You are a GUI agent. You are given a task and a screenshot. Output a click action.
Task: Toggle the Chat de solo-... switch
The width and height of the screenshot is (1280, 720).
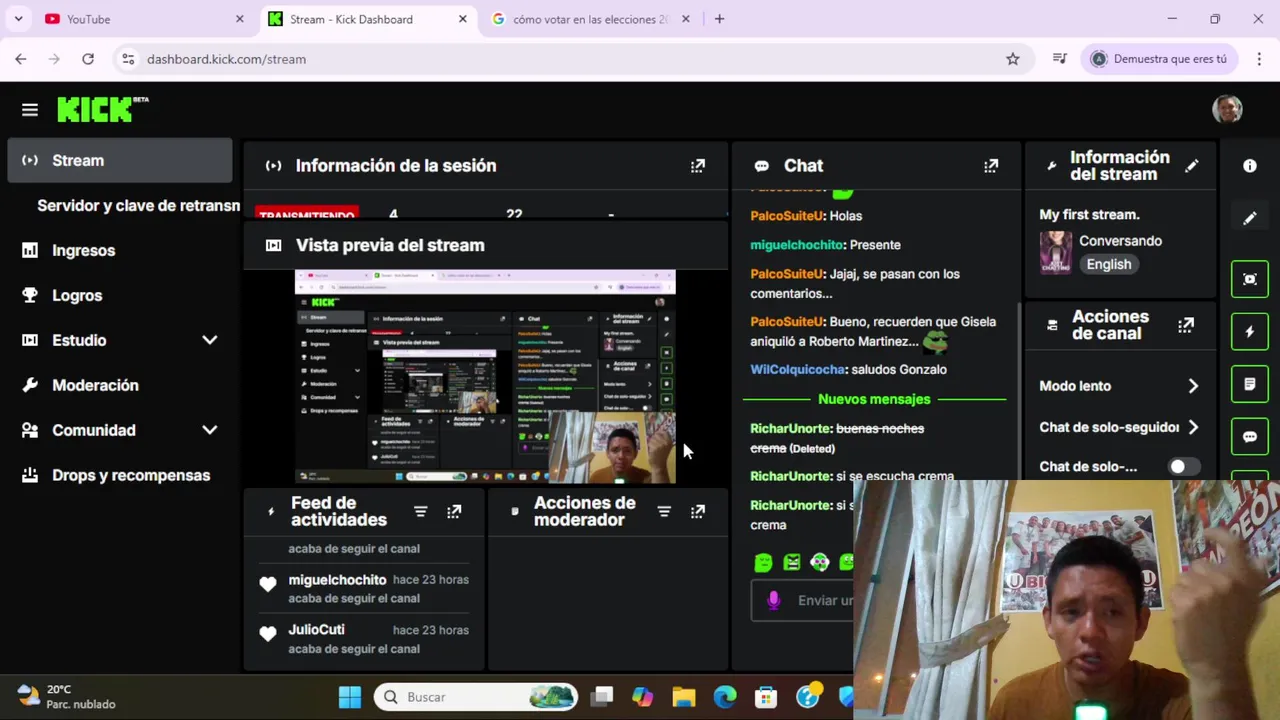(1184, 467)
